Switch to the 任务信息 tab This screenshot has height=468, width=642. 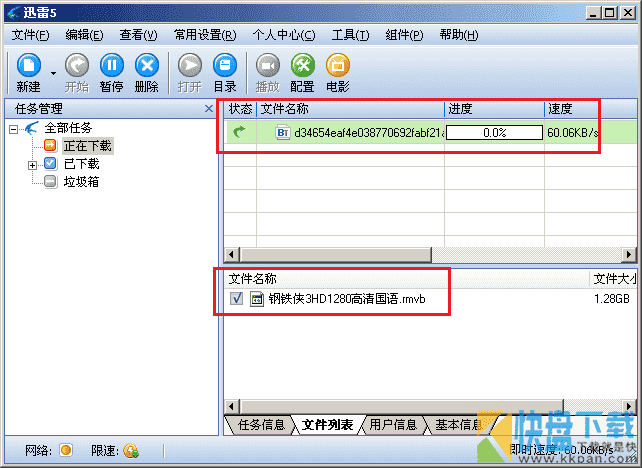tap(261, 425)
